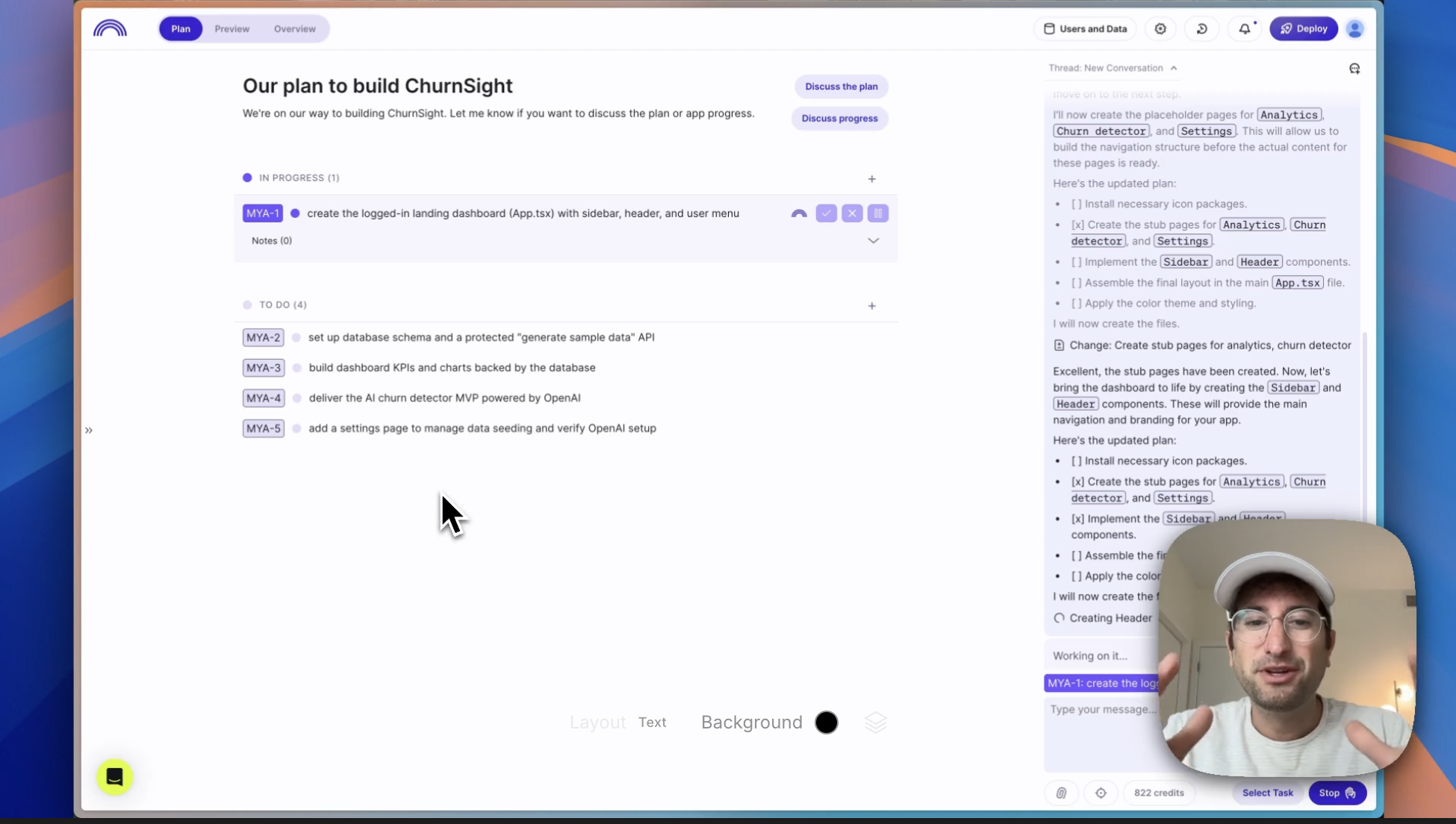This screenshot has width=1456, height=824.
Task: Open the layers icon beside Background
Action: click(x=875, y=722)
